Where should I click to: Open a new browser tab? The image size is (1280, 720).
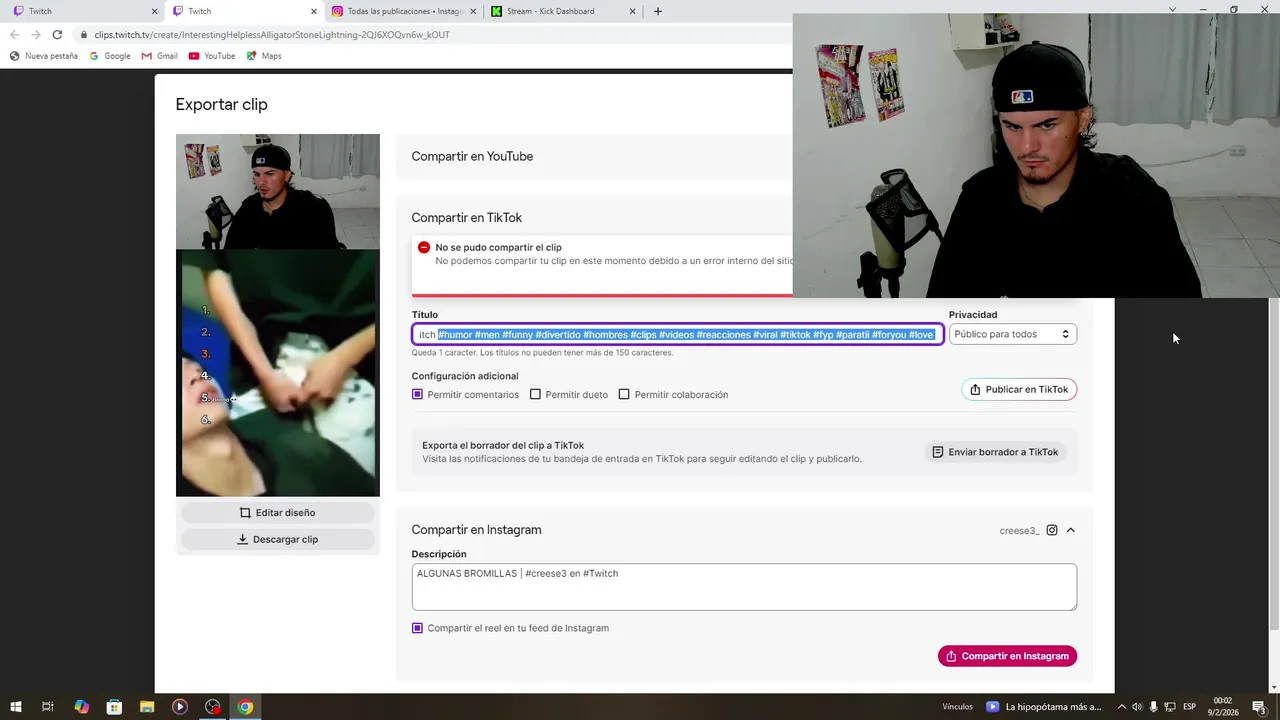[657, 11]
